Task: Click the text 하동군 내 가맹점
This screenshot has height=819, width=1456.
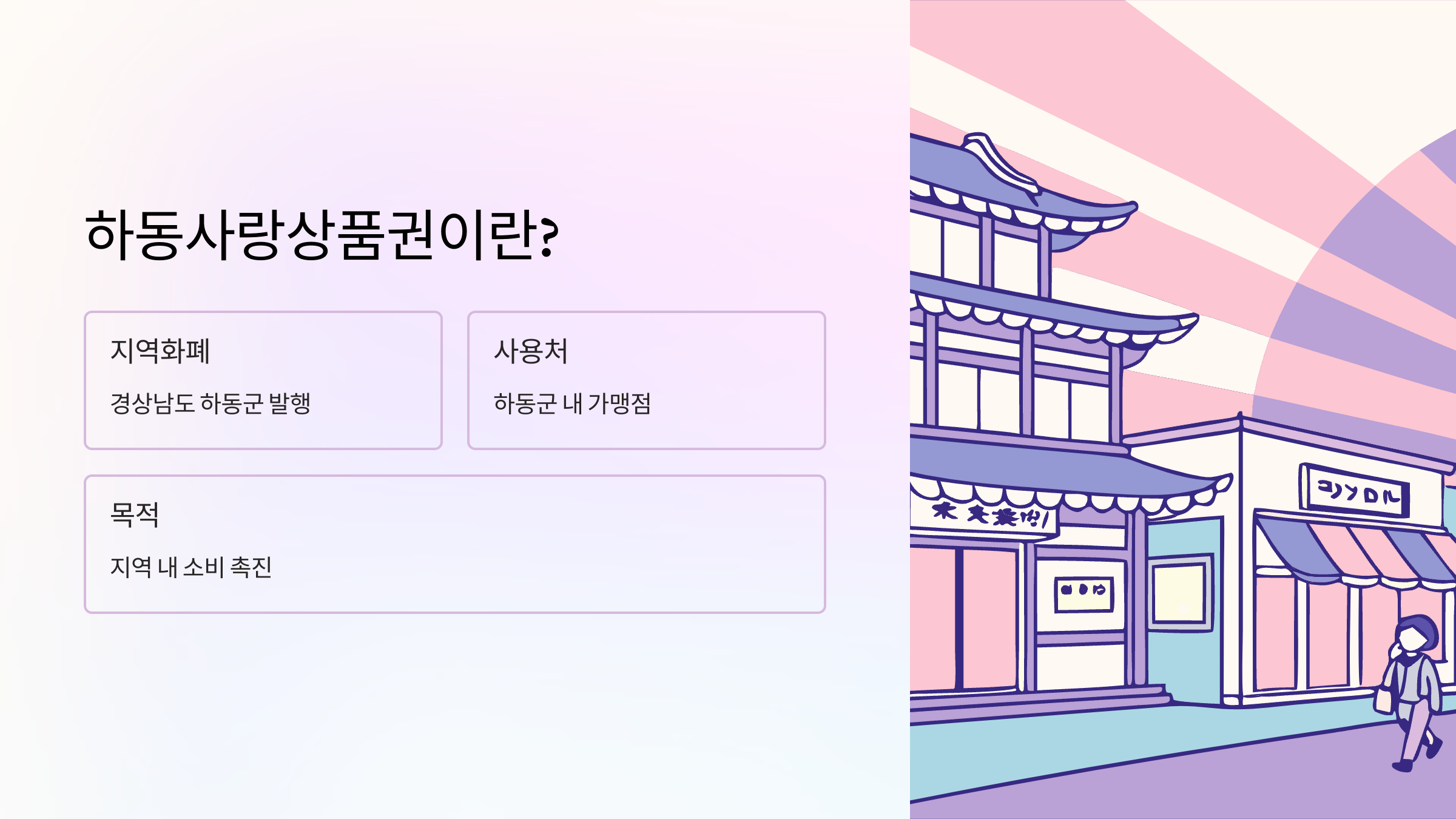Action: [x=572, y=403]
